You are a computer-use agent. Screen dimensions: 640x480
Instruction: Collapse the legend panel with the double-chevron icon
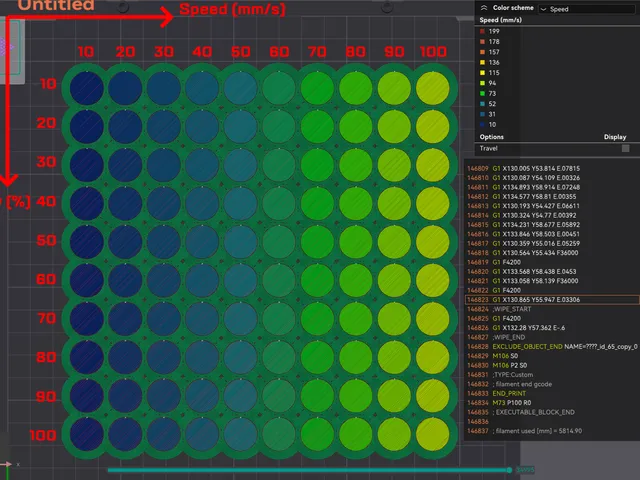tap(484, 8)
